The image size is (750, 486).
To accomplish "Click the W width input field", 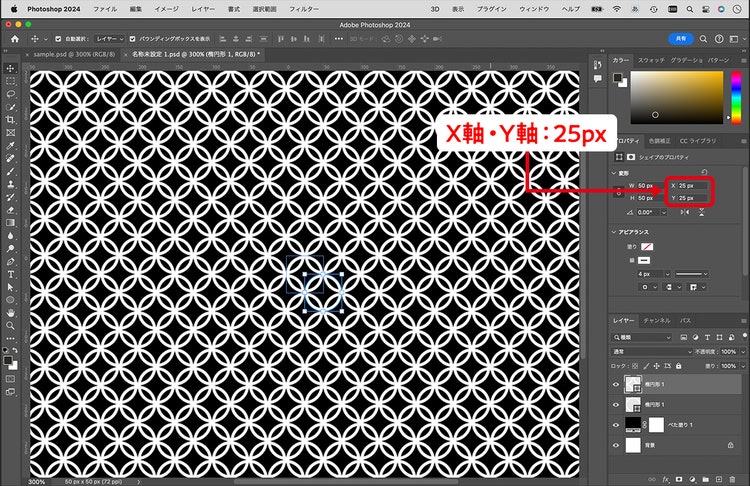I will (649, 186).
